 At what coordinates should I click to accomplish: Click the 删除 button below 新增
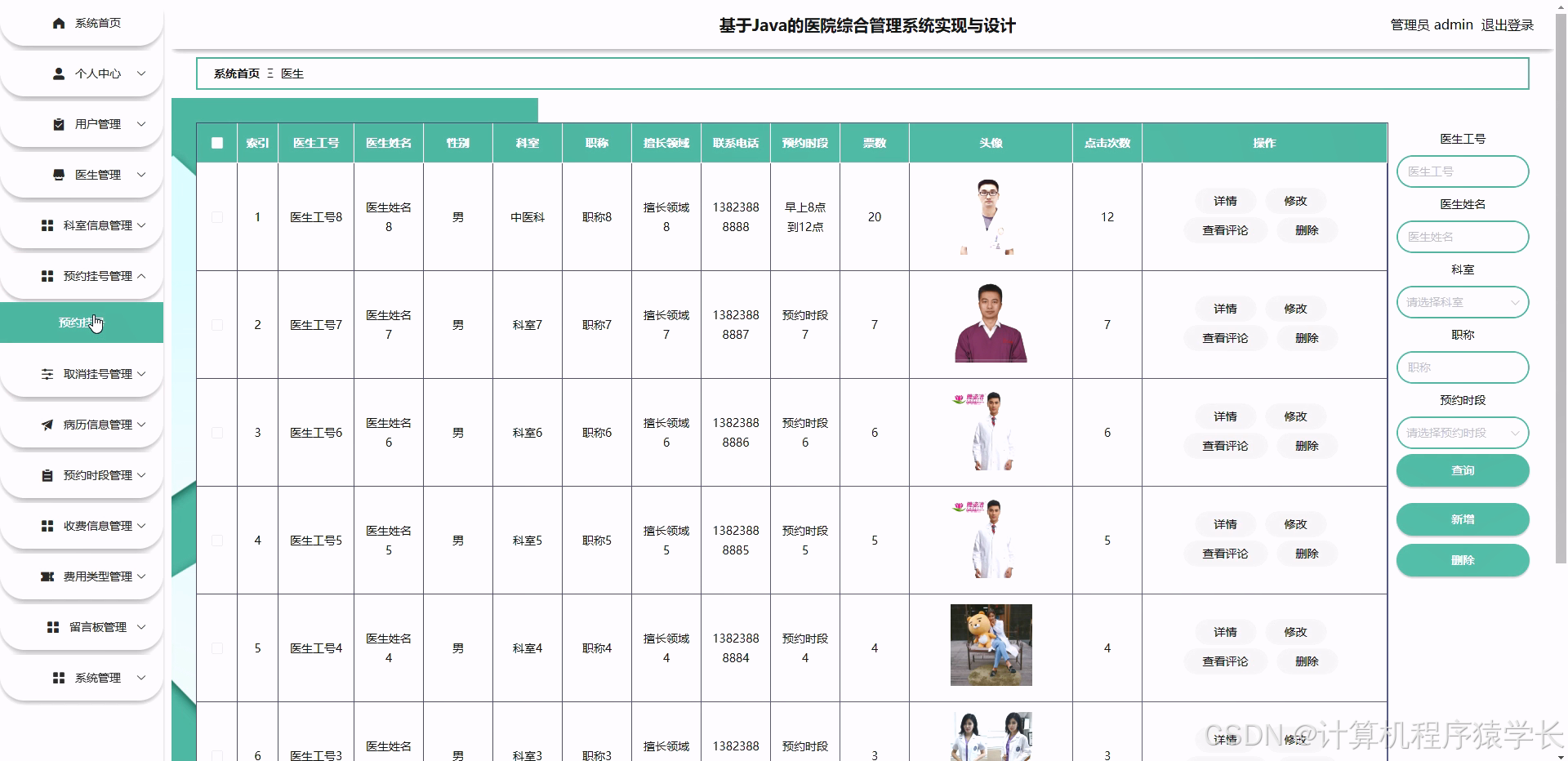[1463, 560]
